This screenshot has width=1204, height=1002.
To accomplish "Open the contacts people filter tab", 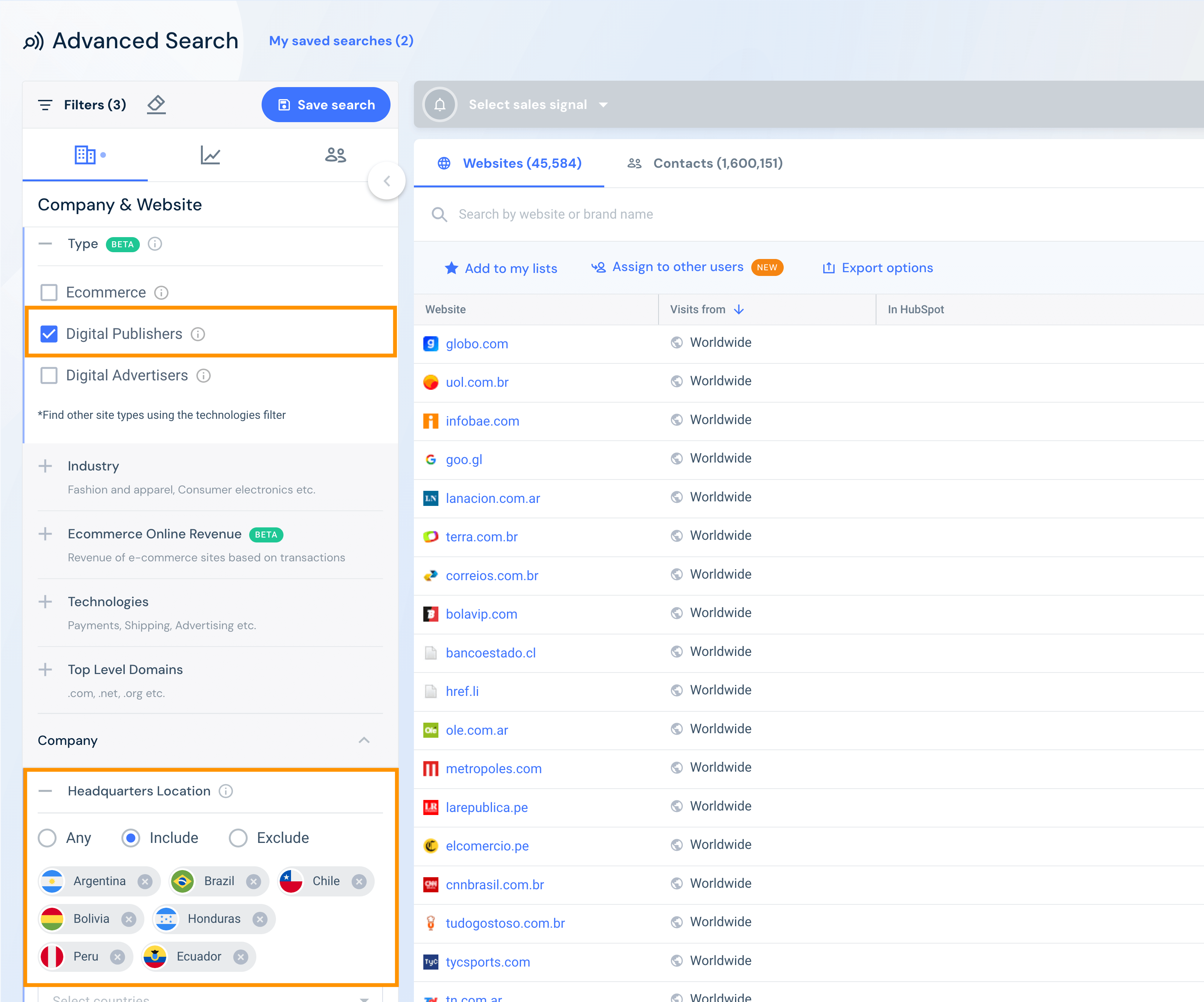I will pyautogui.click(x=335, y=155).
